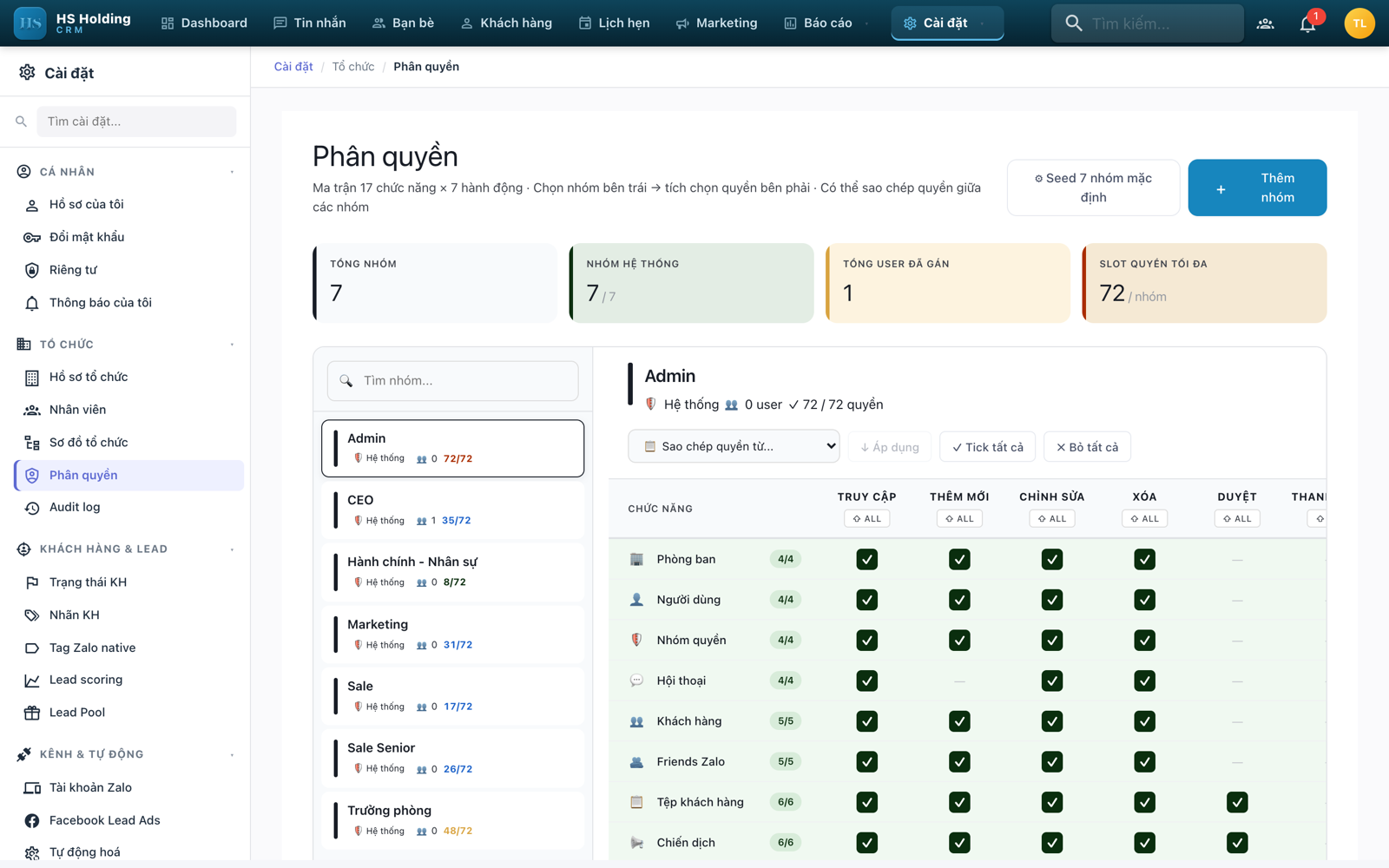
Task: Click gift box icon beside Lead Pool
Action: click(x=32, y=713)
